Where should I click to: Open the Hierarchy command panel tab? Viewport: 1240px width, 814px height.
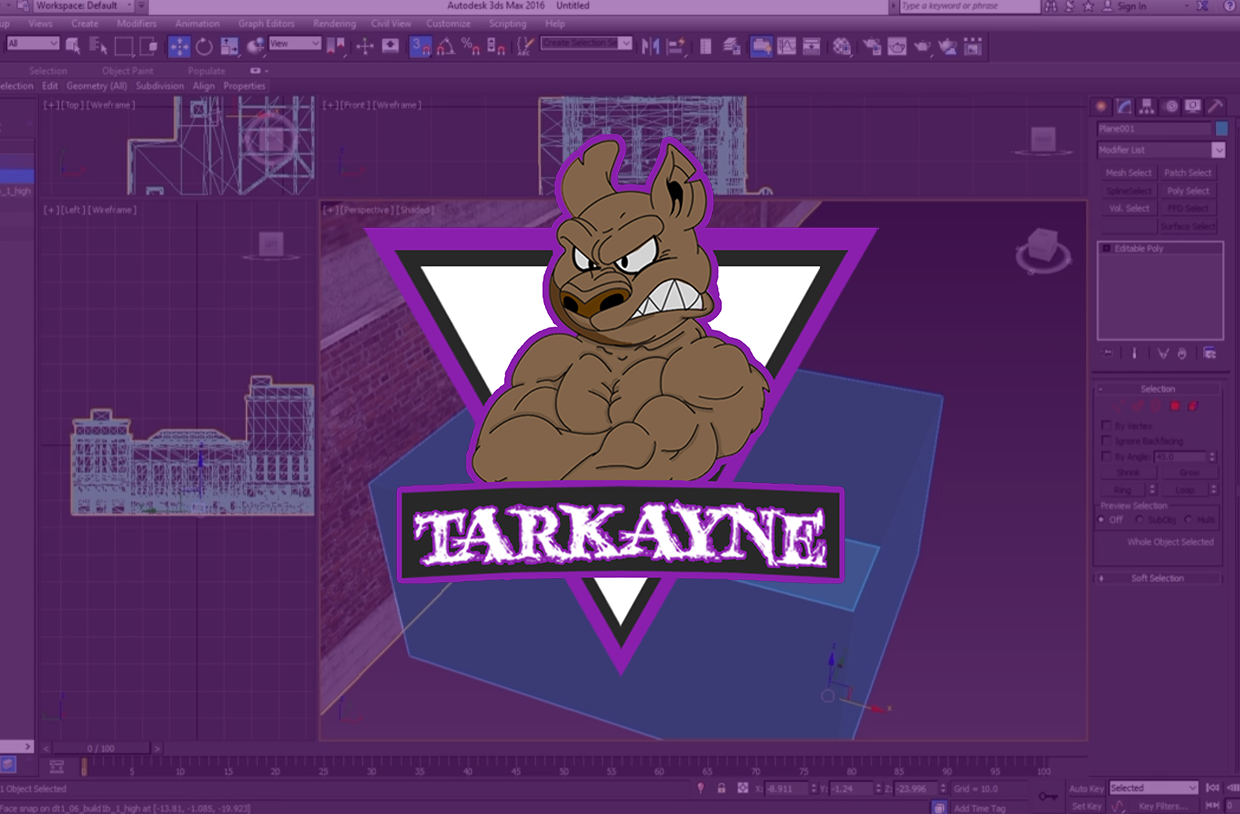point(1147,106)
